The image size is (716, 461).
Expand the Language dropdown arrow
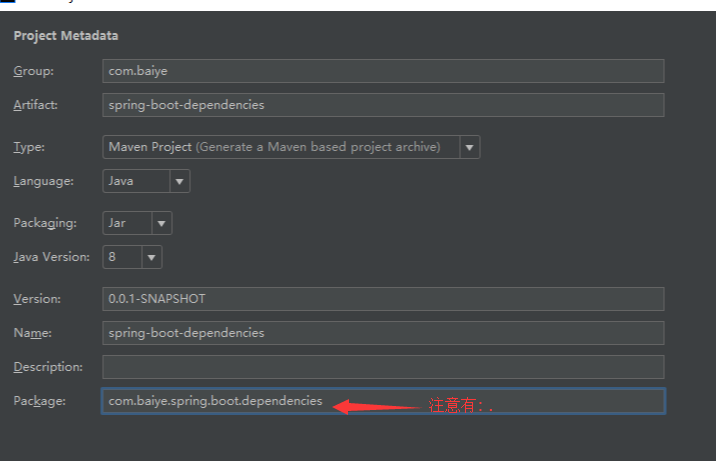click(179, 181)
